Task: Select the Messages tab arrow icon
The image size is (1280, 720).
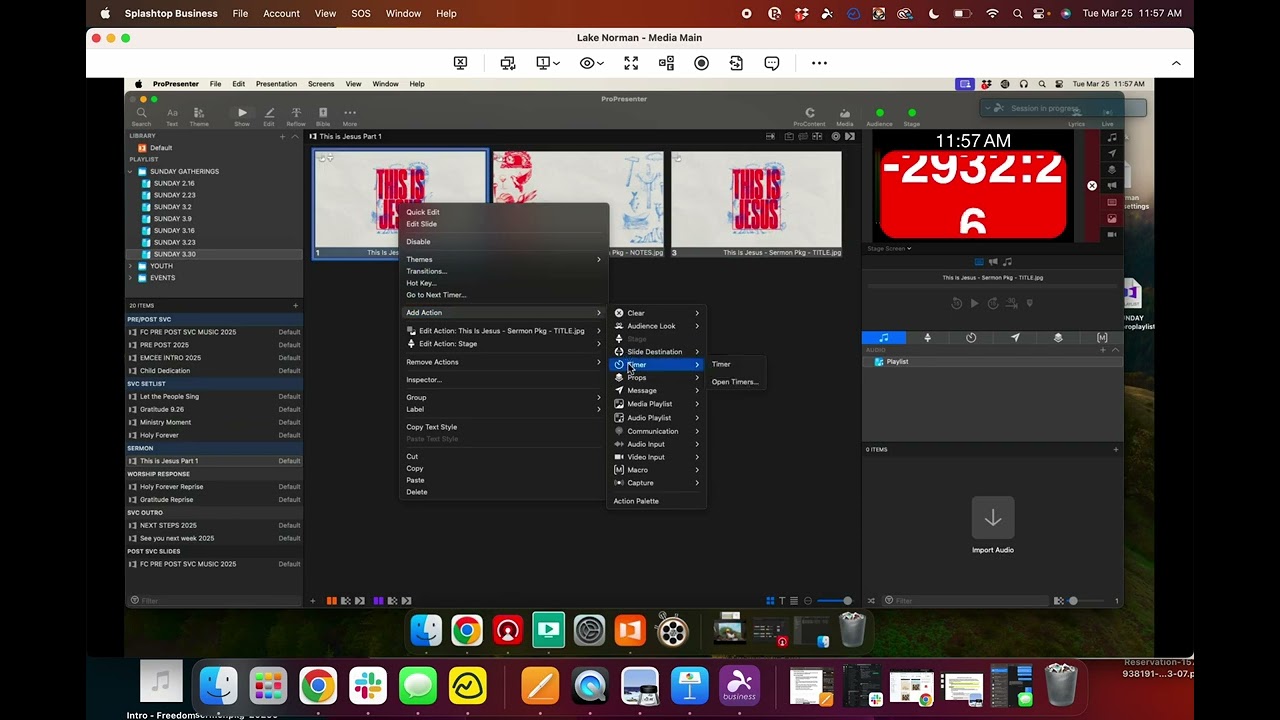Action: coord(1015,338)
